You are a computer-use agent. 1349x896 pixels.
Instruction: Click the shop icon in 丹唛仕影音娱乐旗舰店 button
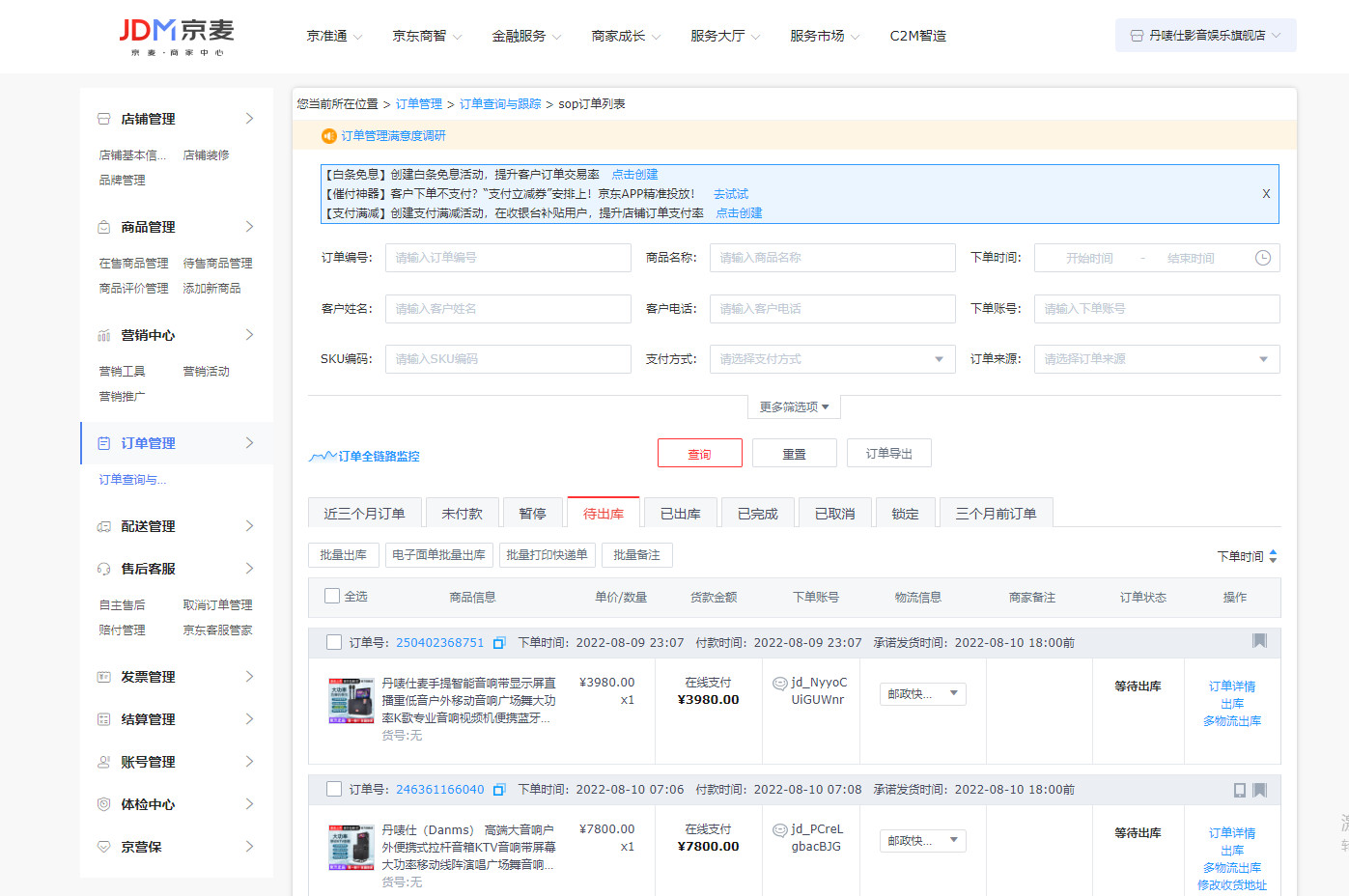(x=1137, y=36)
